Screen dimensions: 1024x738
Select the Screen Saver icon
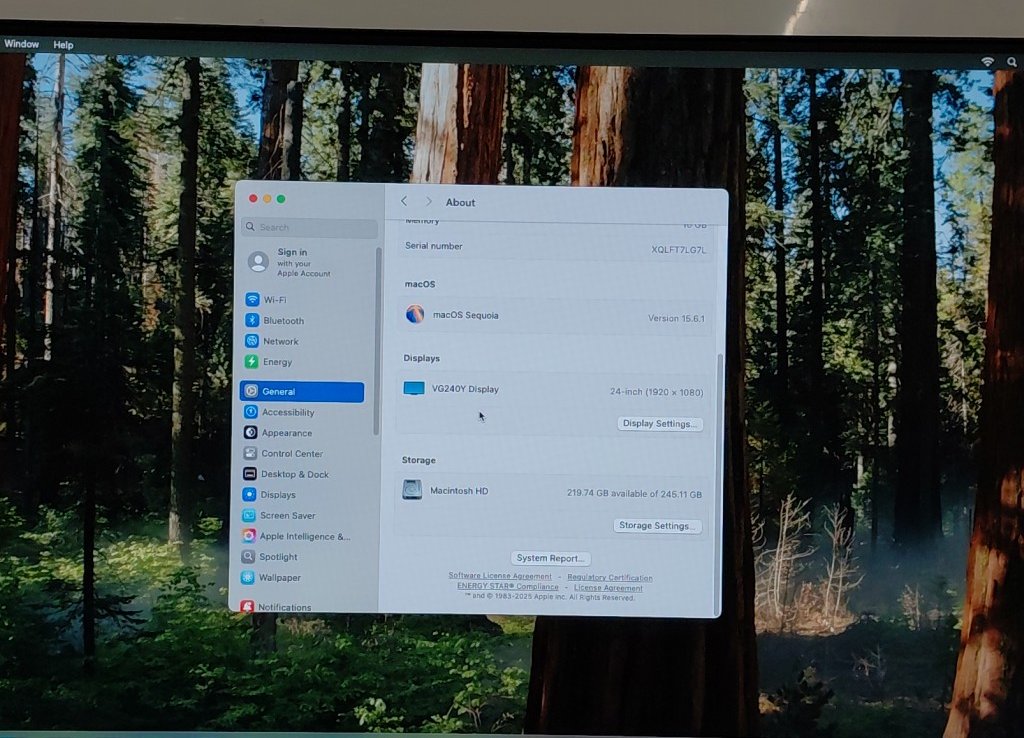pos(249,515)
